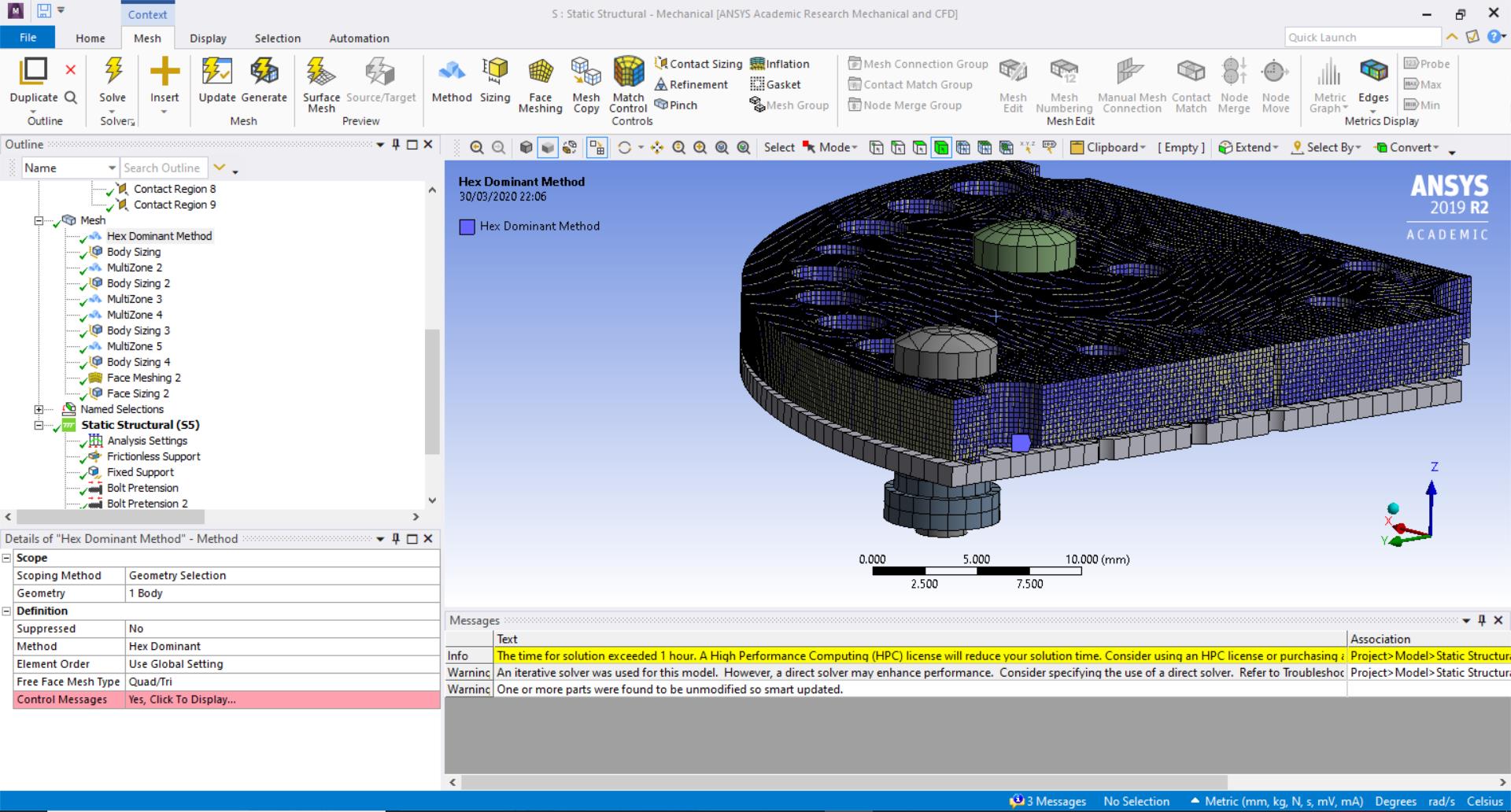1511x812 pixels.
Task: Select the Edge selection filter
Action: click(x=898, y=147)
